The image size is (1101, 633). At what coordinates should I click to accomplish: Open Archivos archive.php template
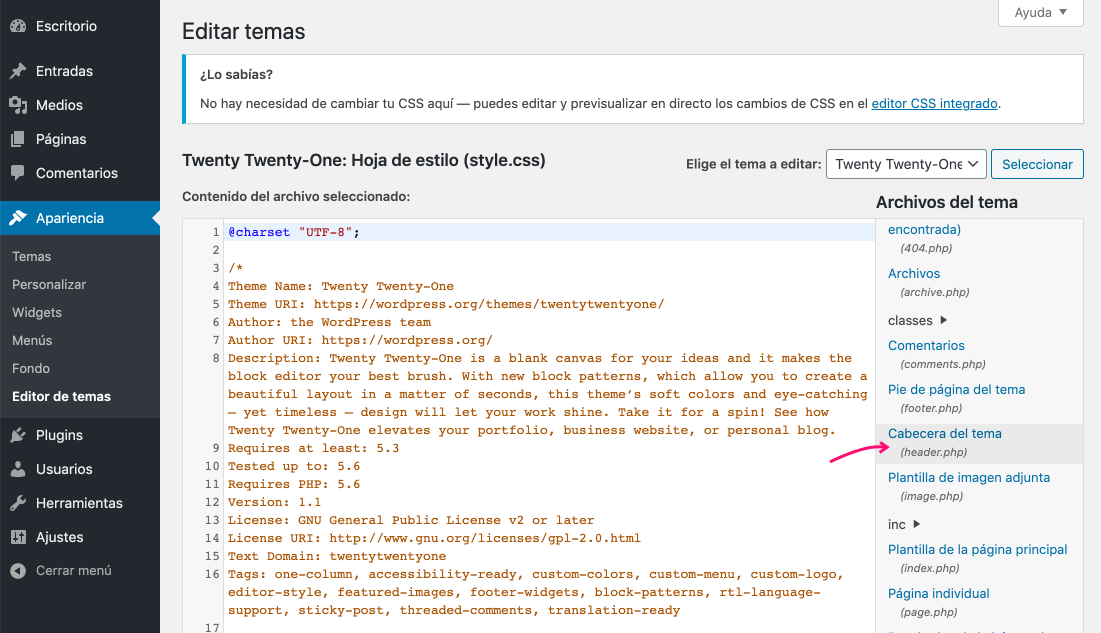pyautogui.click(x=914, y=273)
